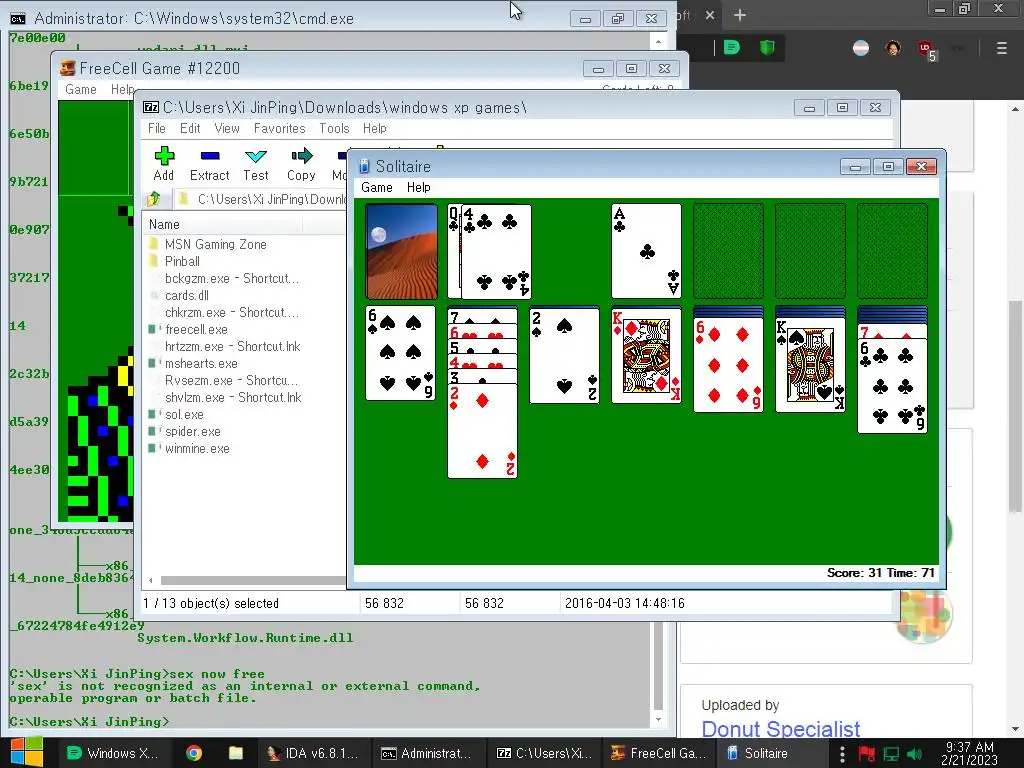
Task: Select the 6 of clubs card
Action: click(x=892, y=385)
